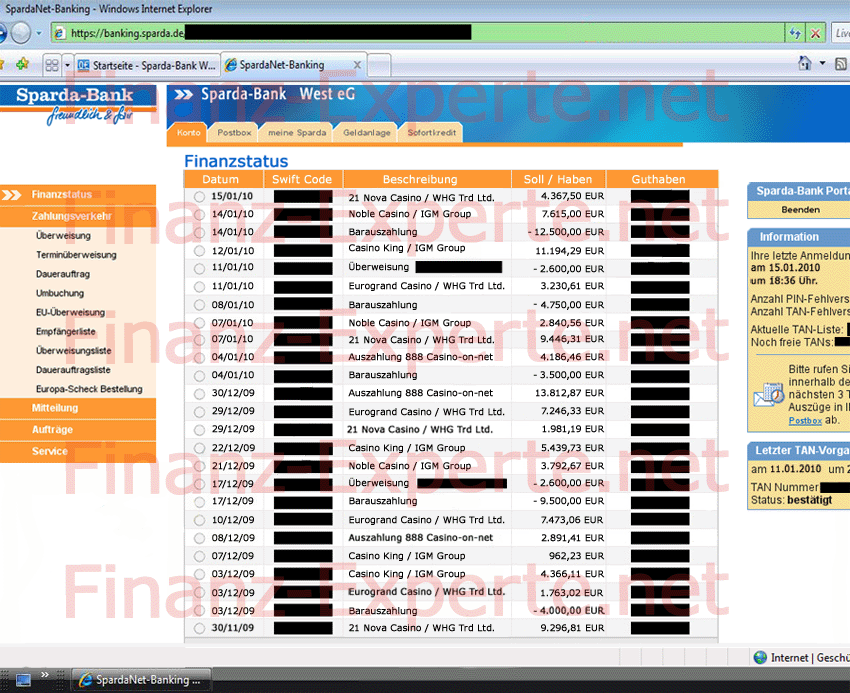Image resolution: width=850 pixels, height=693 pixels.
Task: Click SpardaNet-Banking taskbar button
Action: (x=141, y=679)
